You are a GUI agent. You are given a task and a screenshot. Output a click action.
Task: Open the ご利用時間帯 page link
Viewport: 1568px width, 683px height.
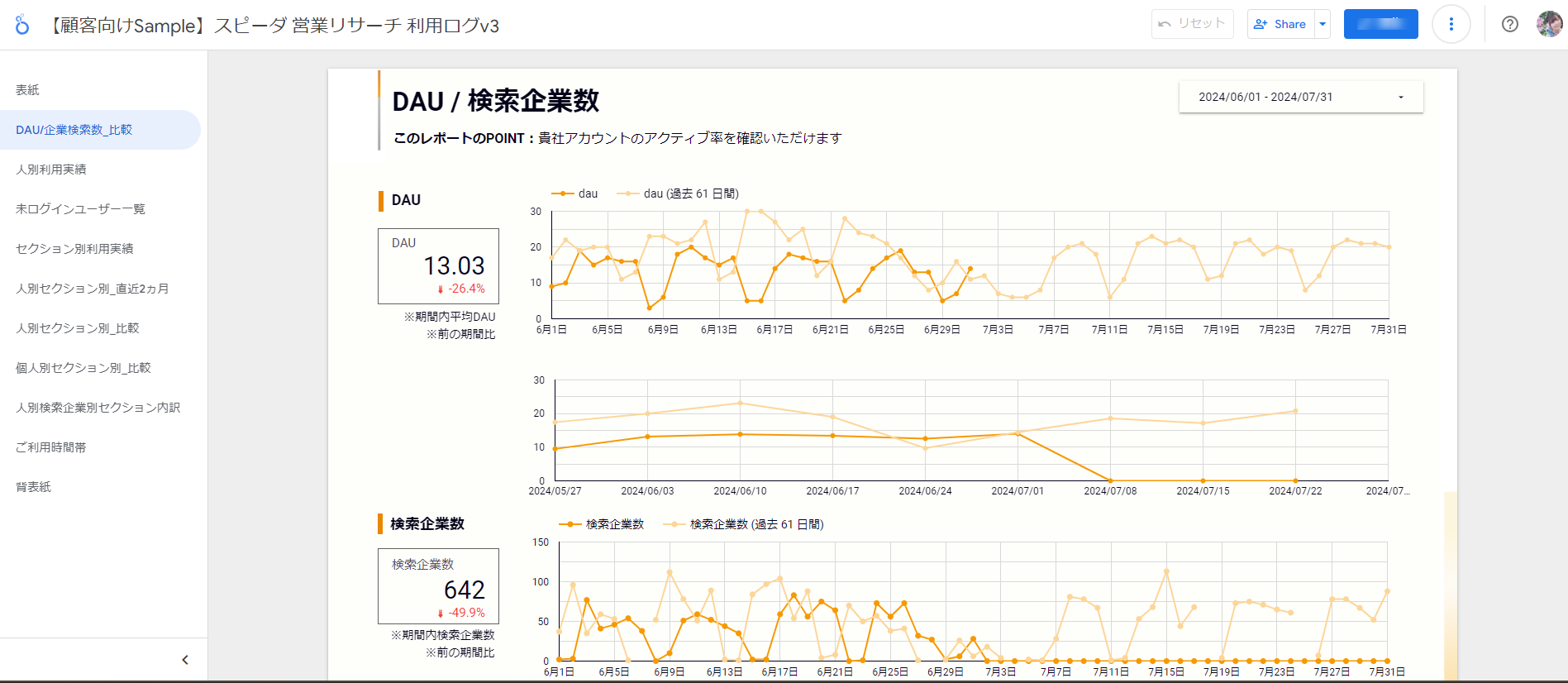51,447
